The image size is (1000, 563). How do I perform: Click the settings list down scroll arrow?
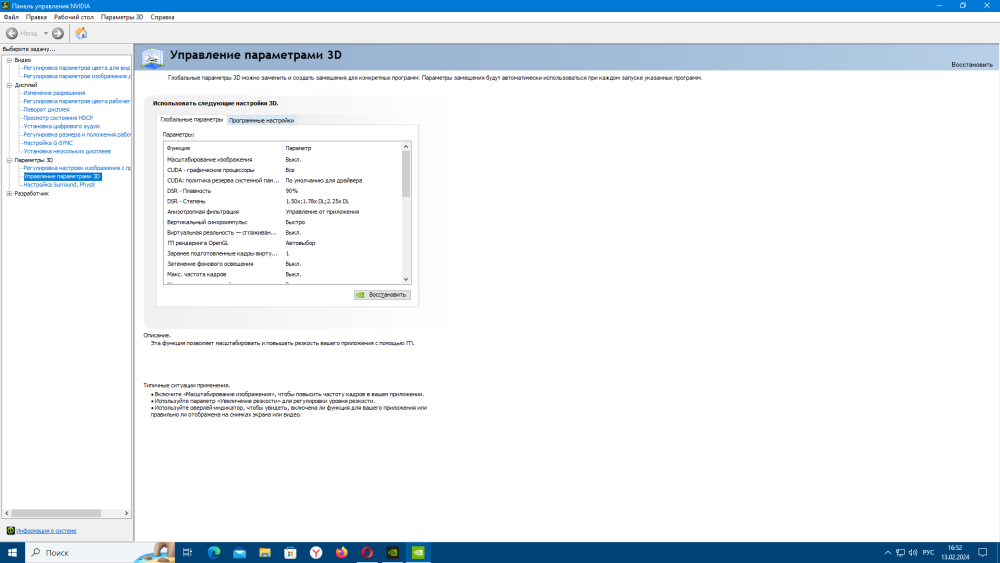(x=406, y=279)
